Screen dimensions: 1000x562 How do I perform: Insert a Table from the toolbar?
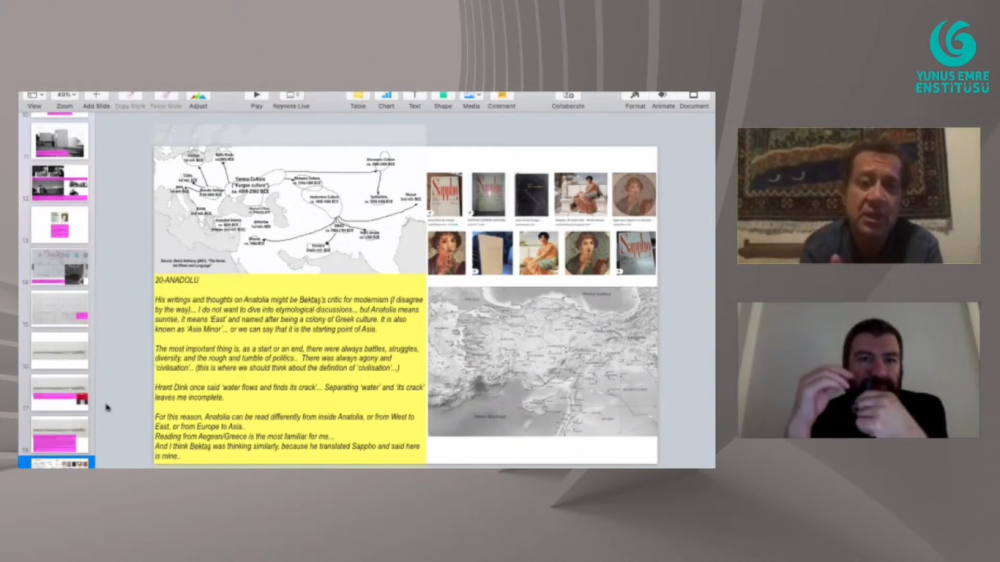(x=357, y=96)
